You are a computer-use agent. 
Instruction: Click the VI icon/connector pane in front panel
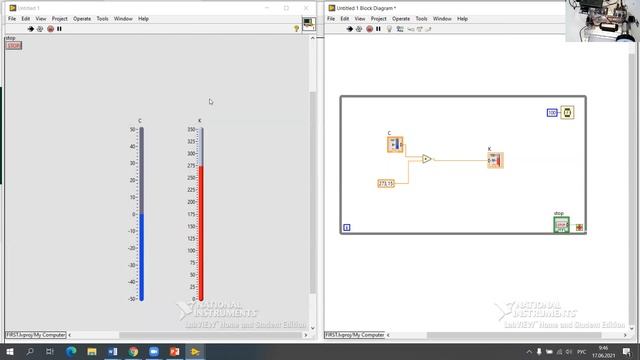pos(308,24)
